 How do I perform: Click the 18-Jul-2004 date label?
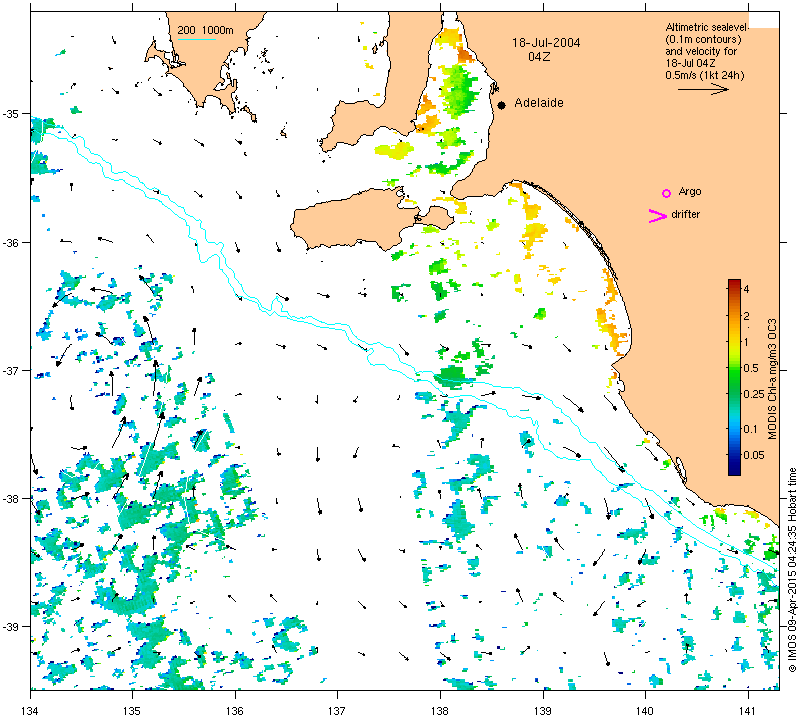coord(546,43)
